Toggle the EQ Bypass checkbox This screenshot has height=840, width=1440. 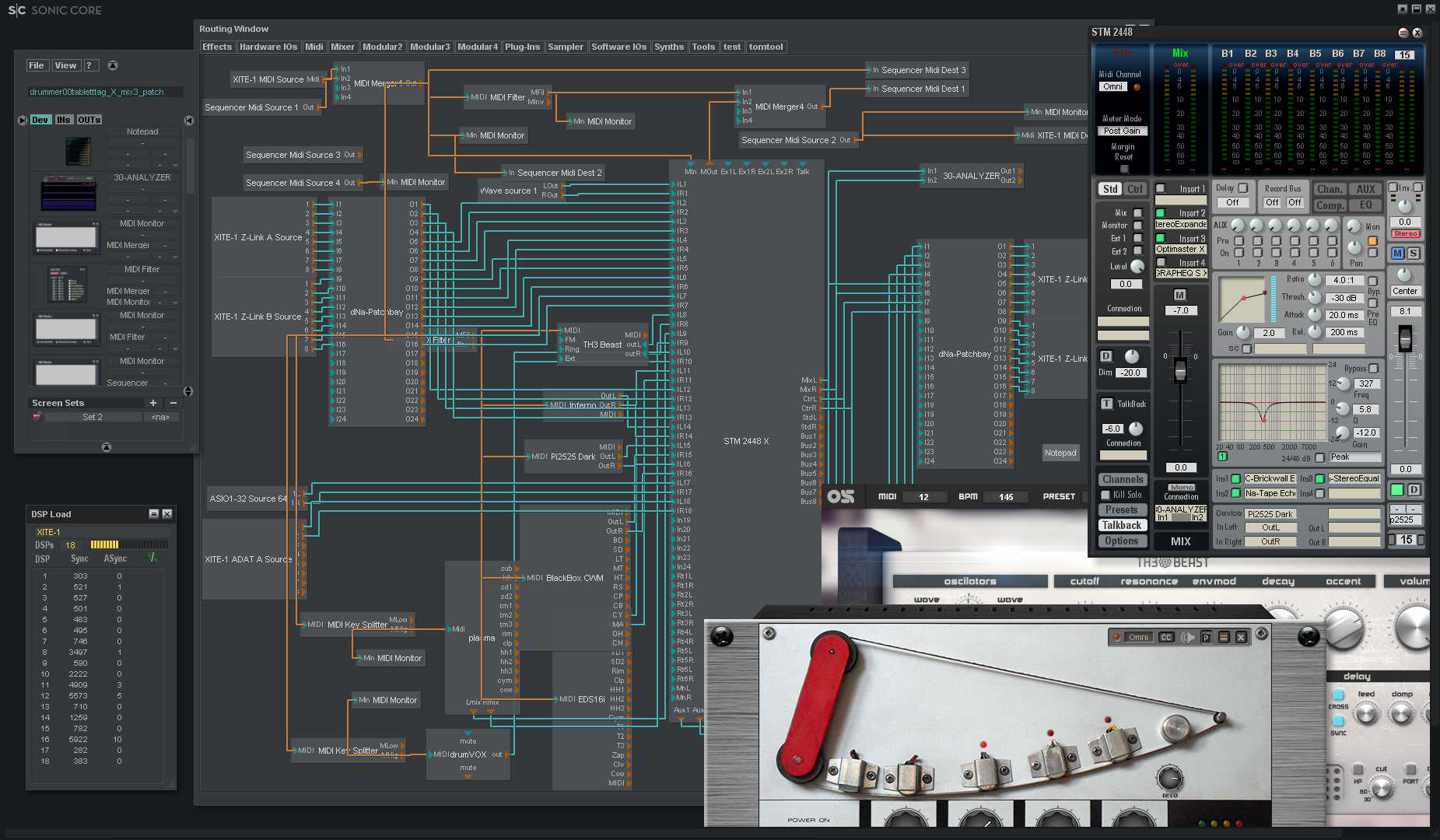pos(1374,368)
